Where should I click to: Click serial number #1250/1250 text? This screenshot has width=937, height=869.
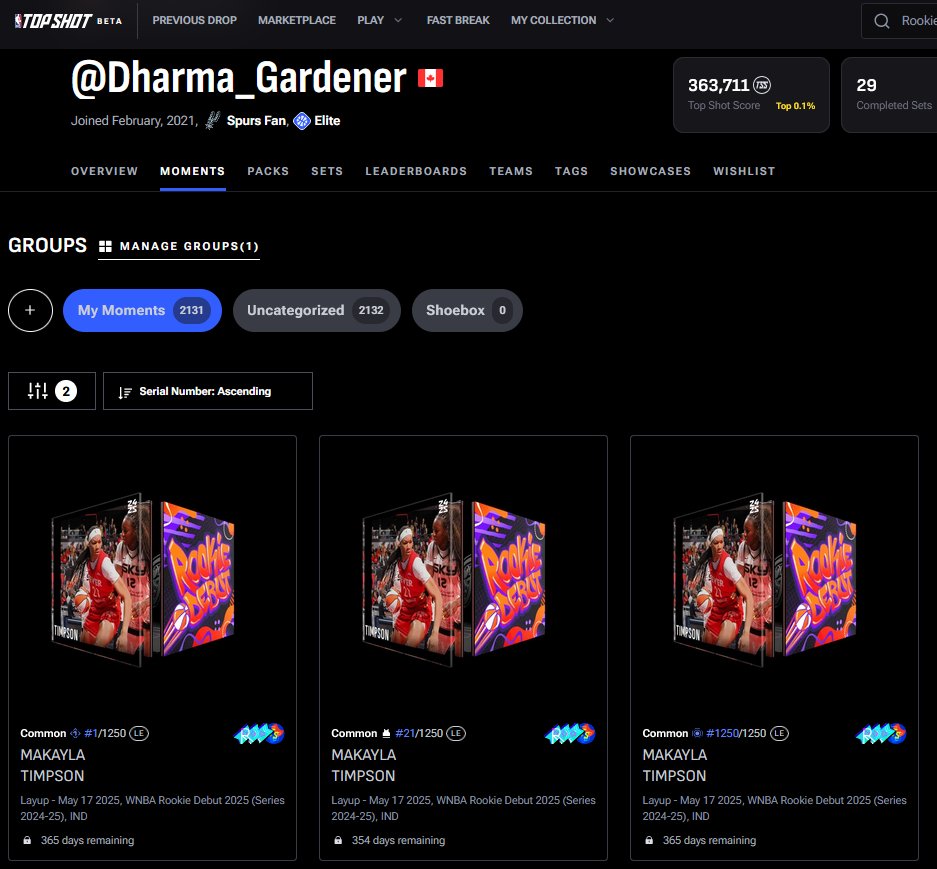click(736, 733)
